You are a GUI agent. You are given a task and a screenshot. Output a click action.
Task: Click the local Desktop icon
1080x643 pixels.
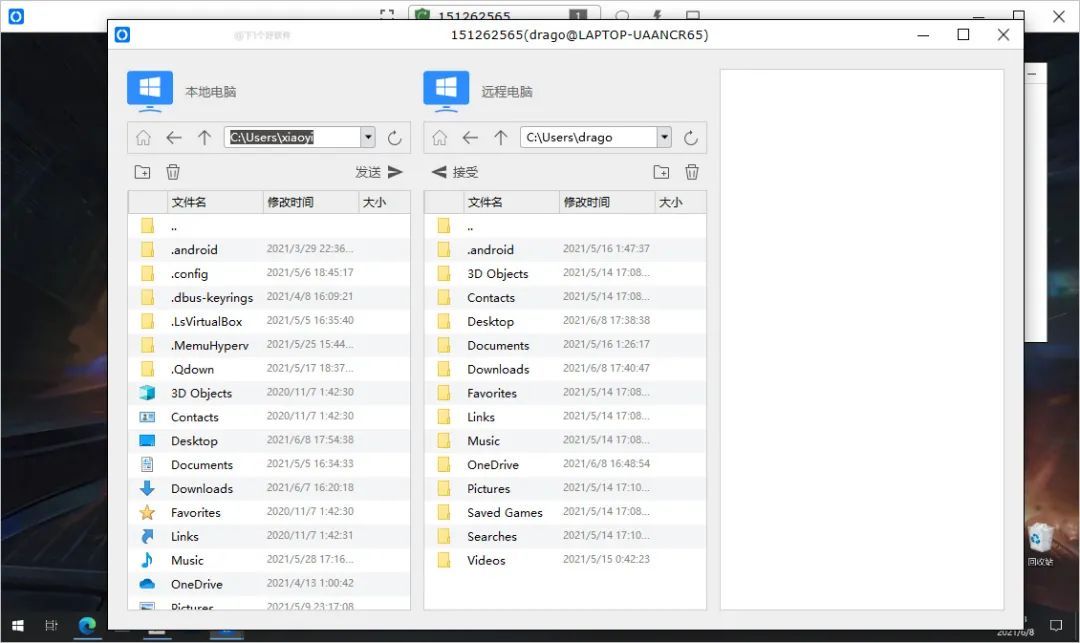[x=147, y=441]
